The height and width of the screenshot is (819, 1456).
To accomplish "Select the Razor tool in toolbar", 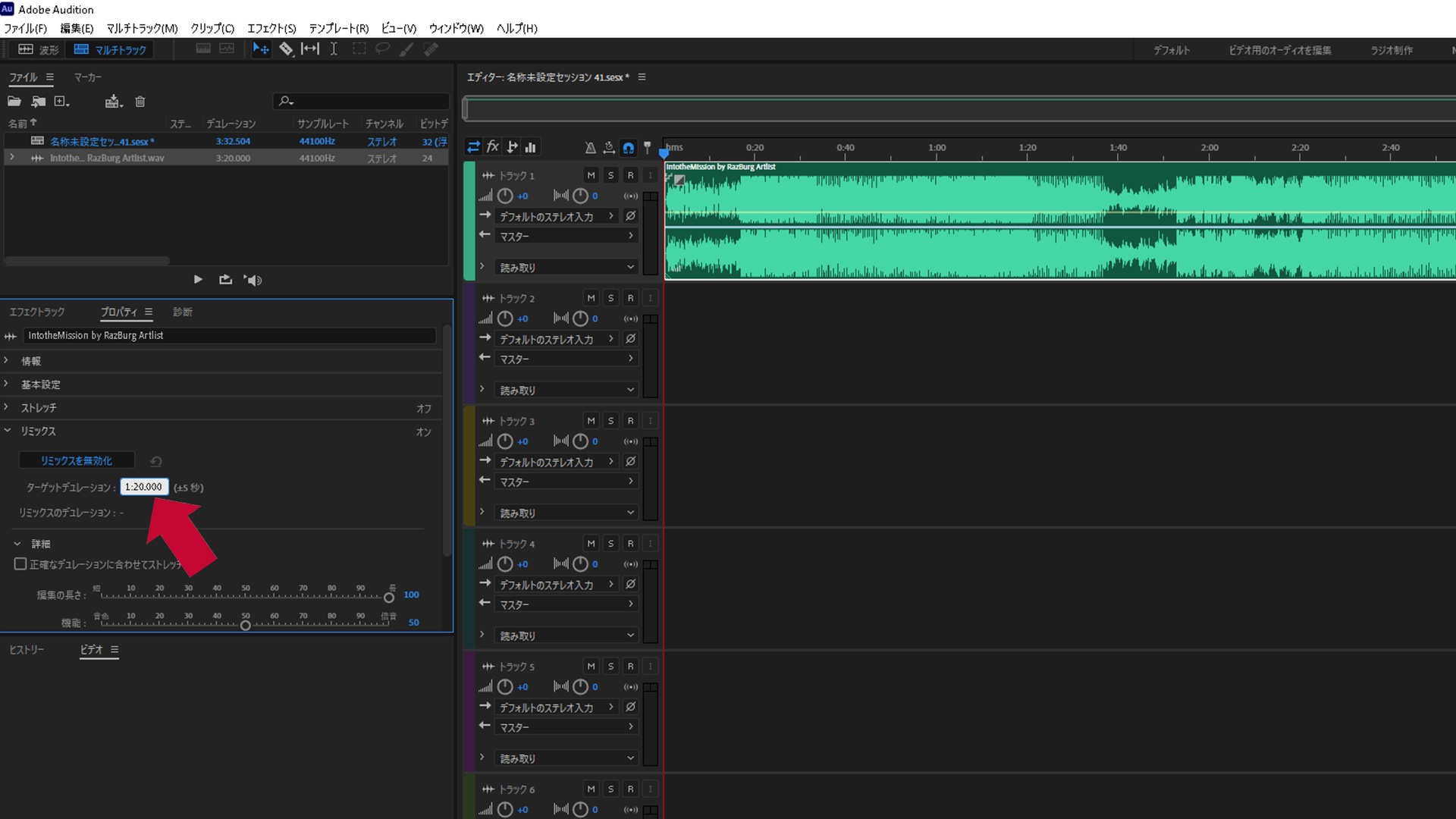I will click(286, 49).
